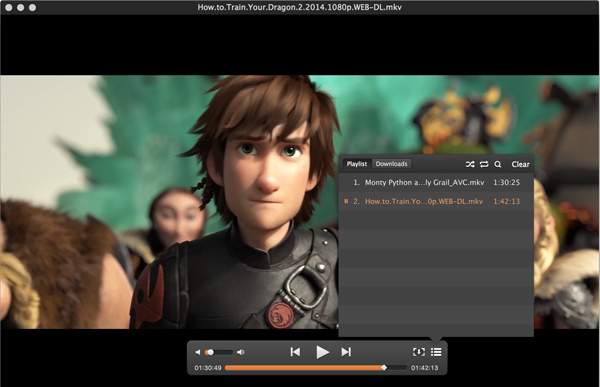Switch to the Downloads tab
Screen dimensions: 600x387
coord(391,164)
